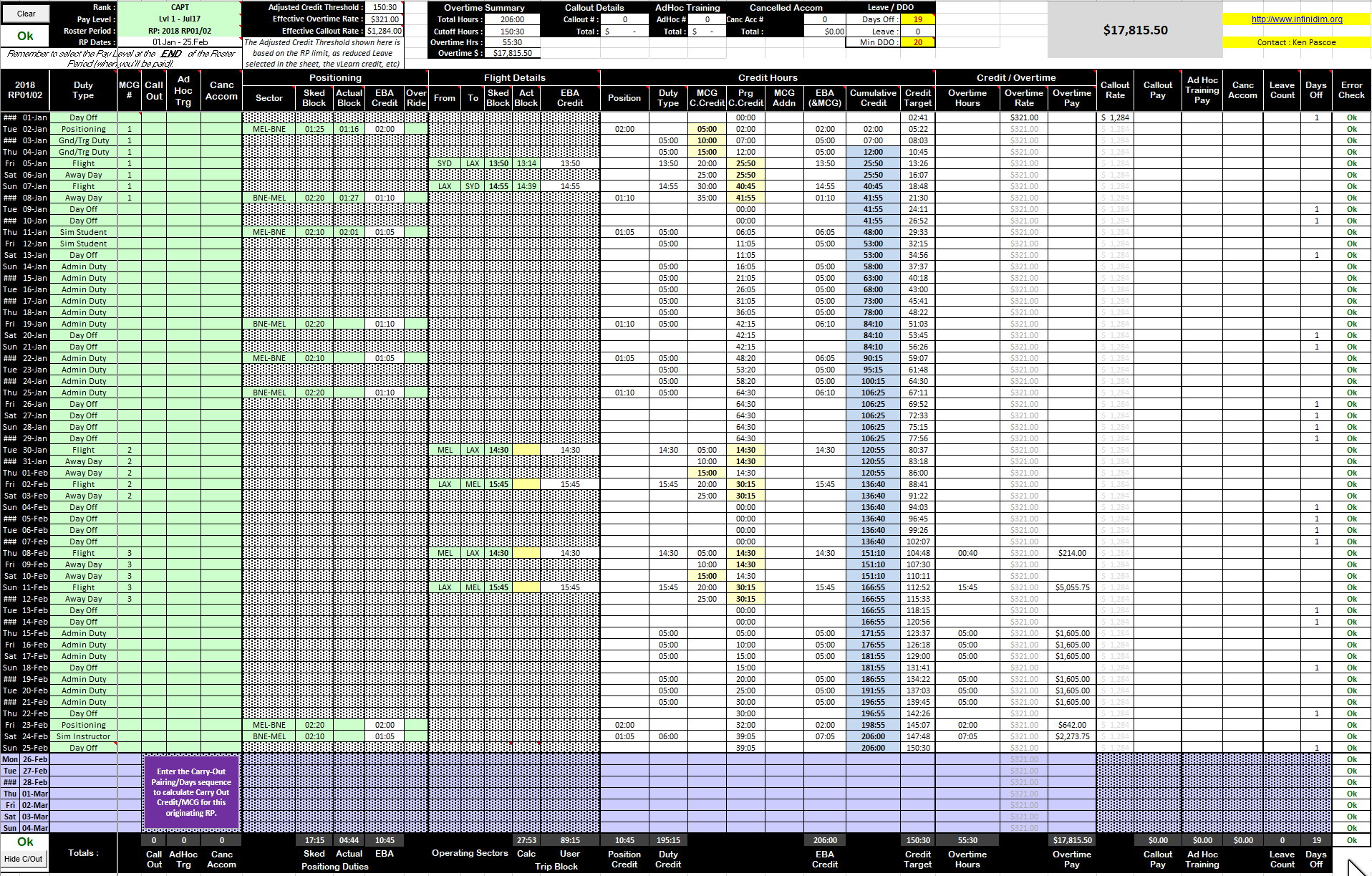Select the Positioning section header
The image size is (1372, 876).
(x=335, y=77)
